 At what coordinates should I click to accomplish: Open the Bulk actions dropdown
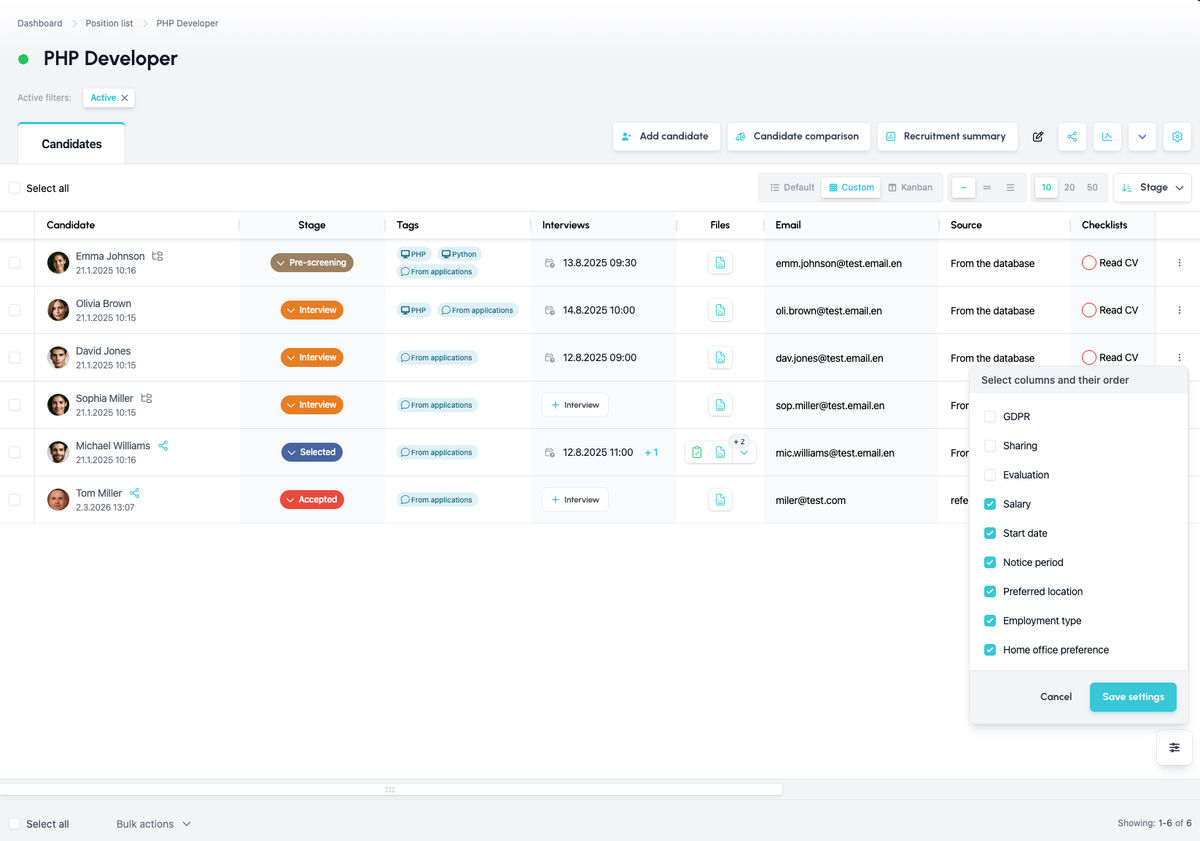tap(153, 824)
